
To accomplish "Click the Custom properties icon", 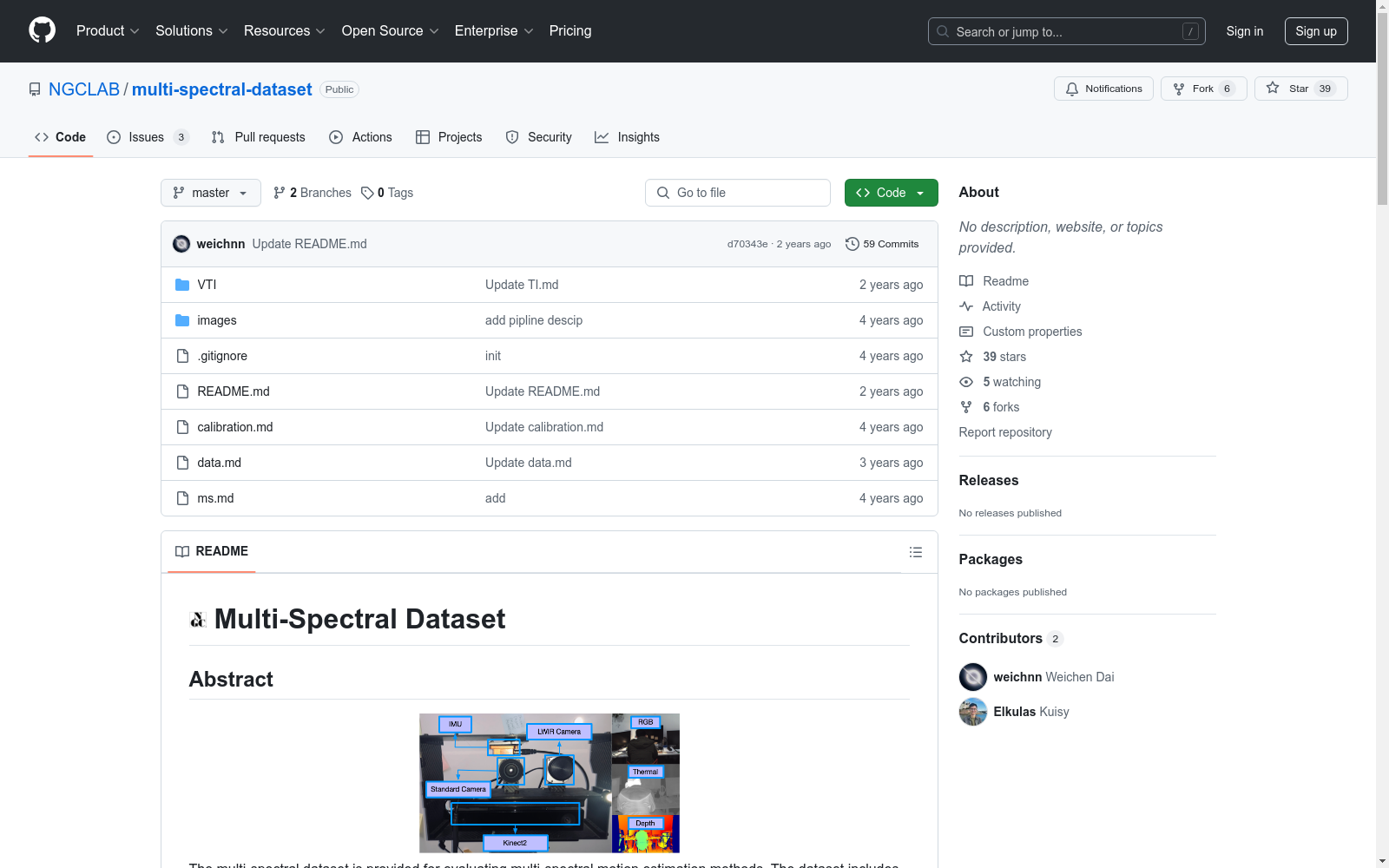I will (966, 332).
